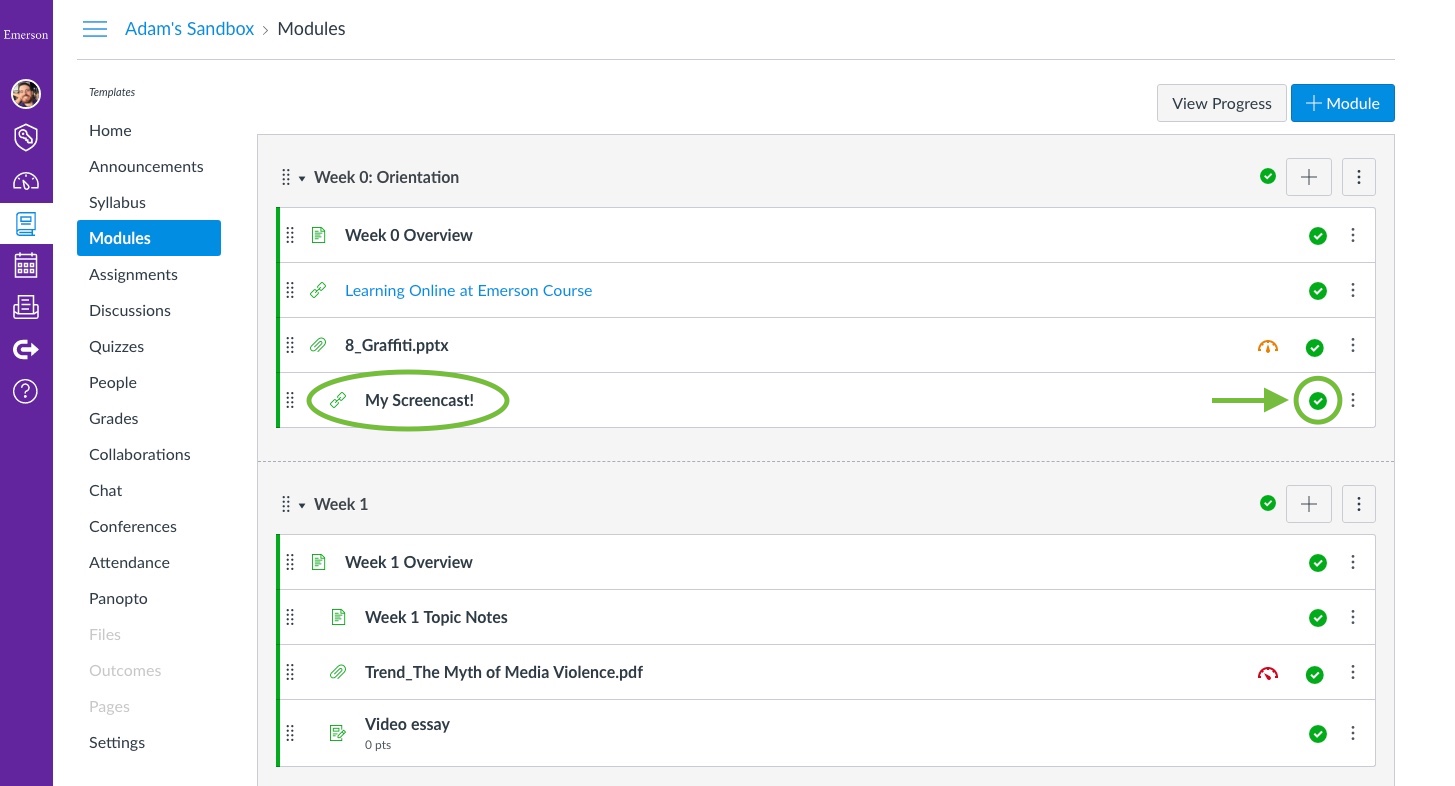Click the assignment icon beside Video essay

338,733
